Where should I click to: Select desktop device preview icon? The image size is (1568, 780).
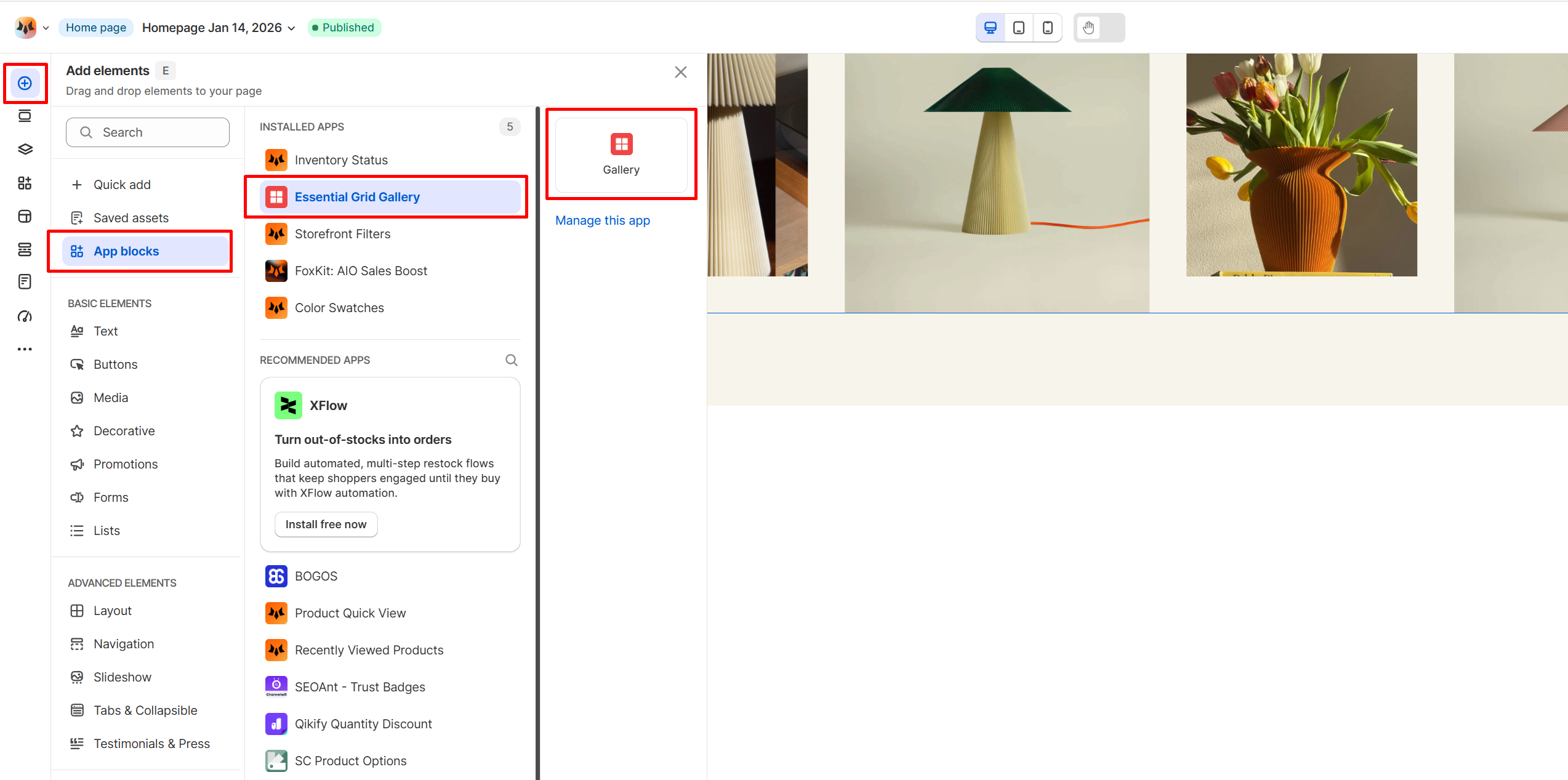point(991,28)
